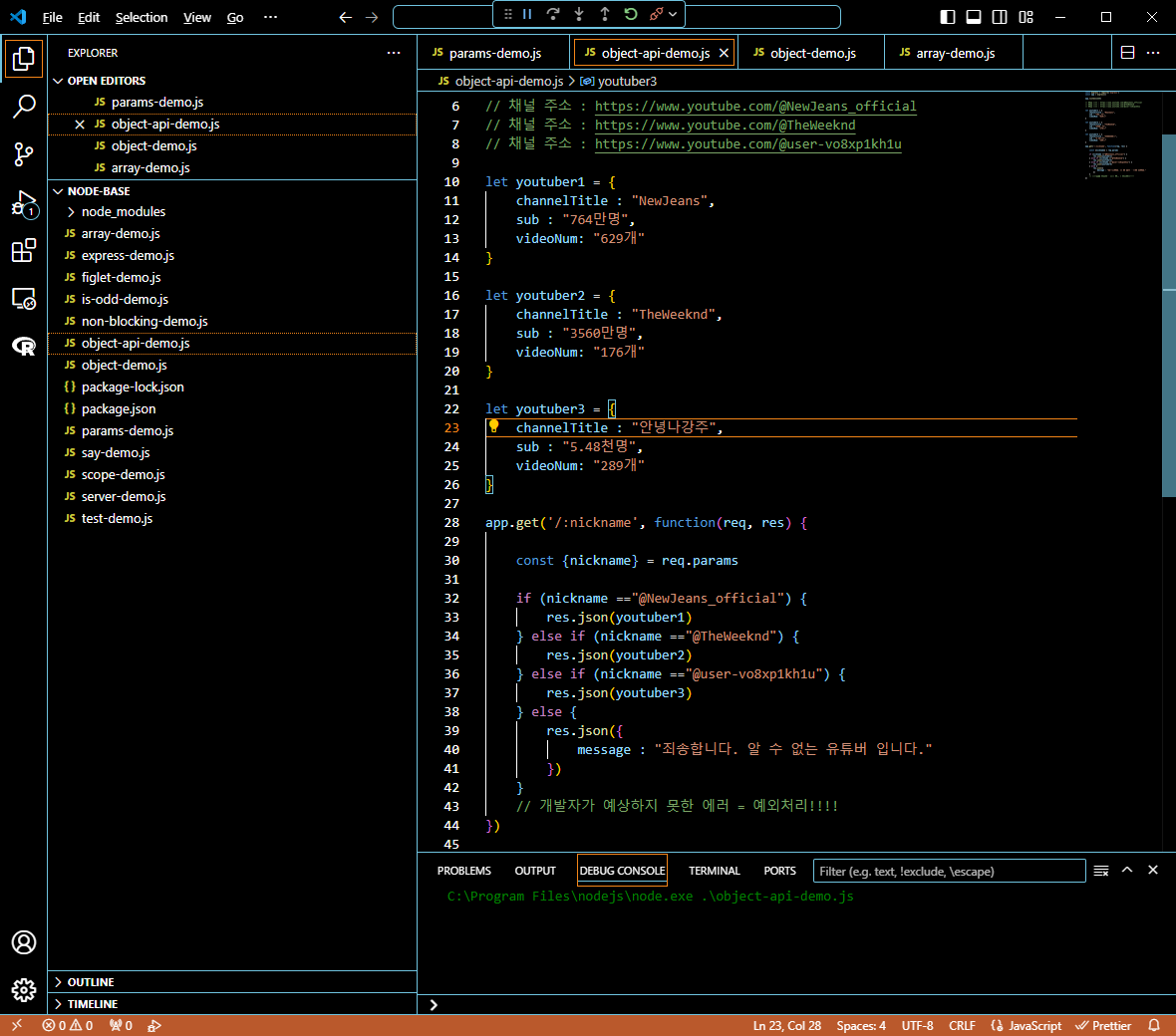This screenshot has width=1176, height=1036.
Task: Switch to the object-demo.js editor tab
Action: (x=811, y=53)
